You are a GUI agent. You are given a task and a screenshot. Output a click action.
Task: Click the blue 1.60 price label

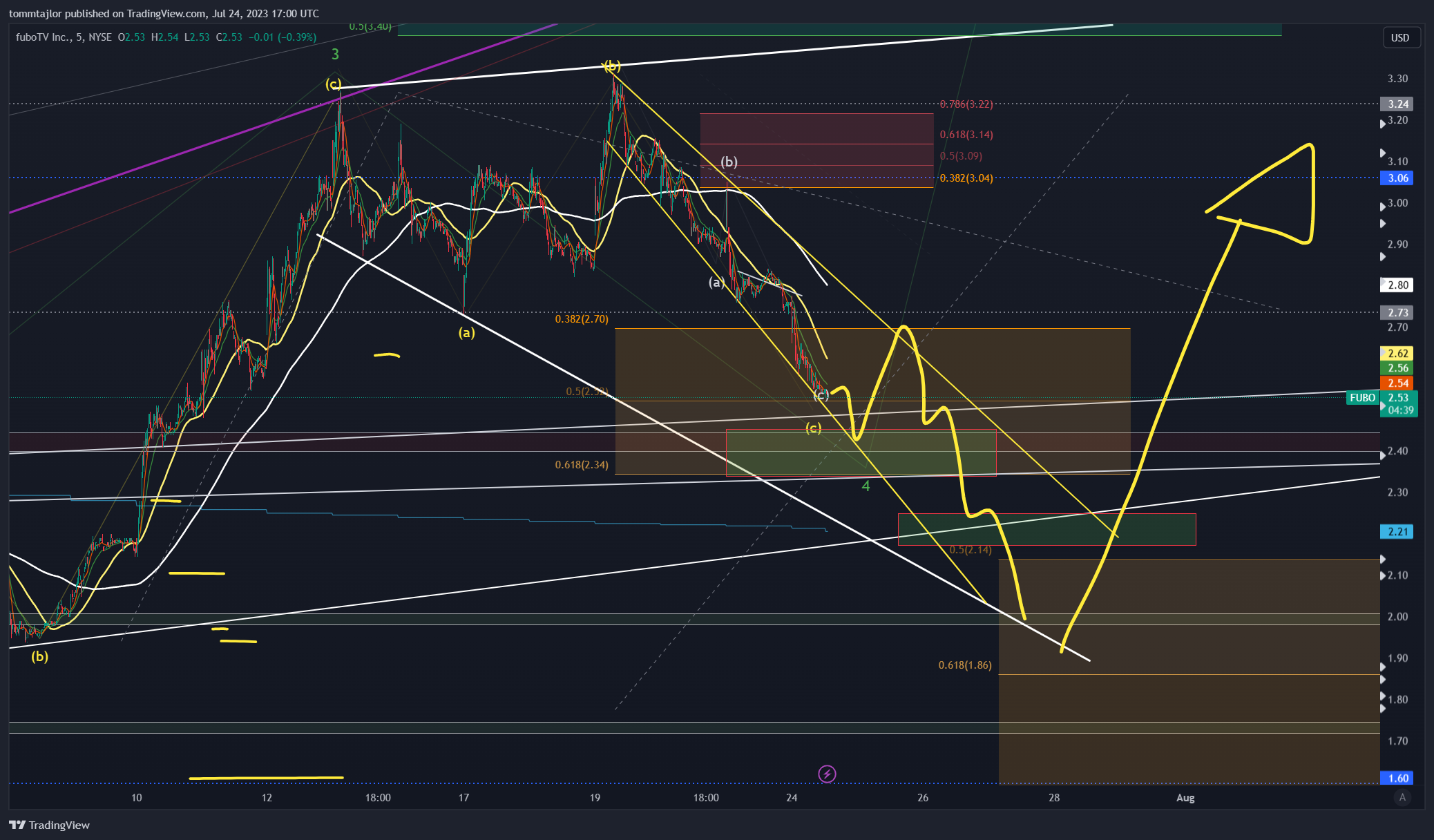(1398, 778)
